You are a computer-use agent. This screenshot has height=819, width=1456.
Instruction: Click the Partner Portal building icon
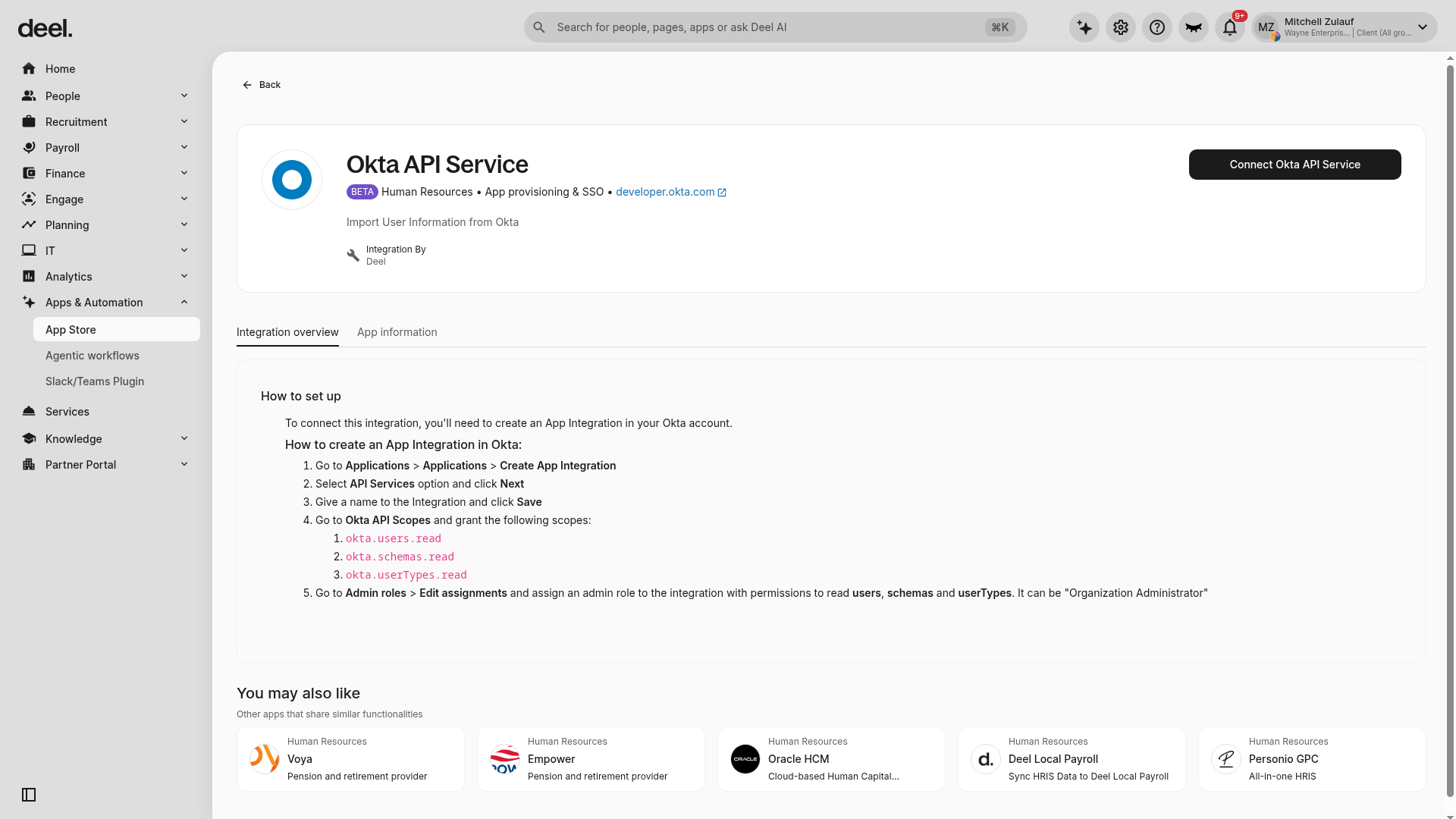click(29, 465)
